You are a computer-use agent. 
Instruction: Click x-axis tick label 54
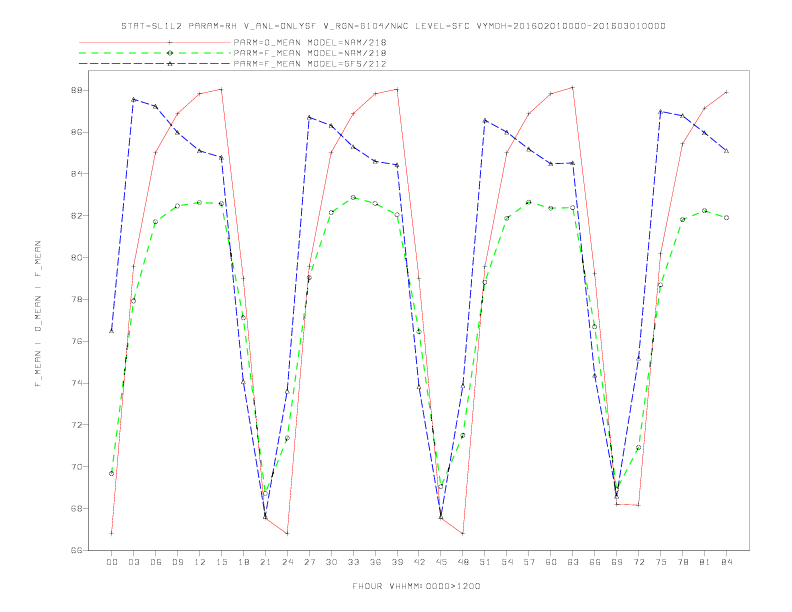[x=507, y=562]
